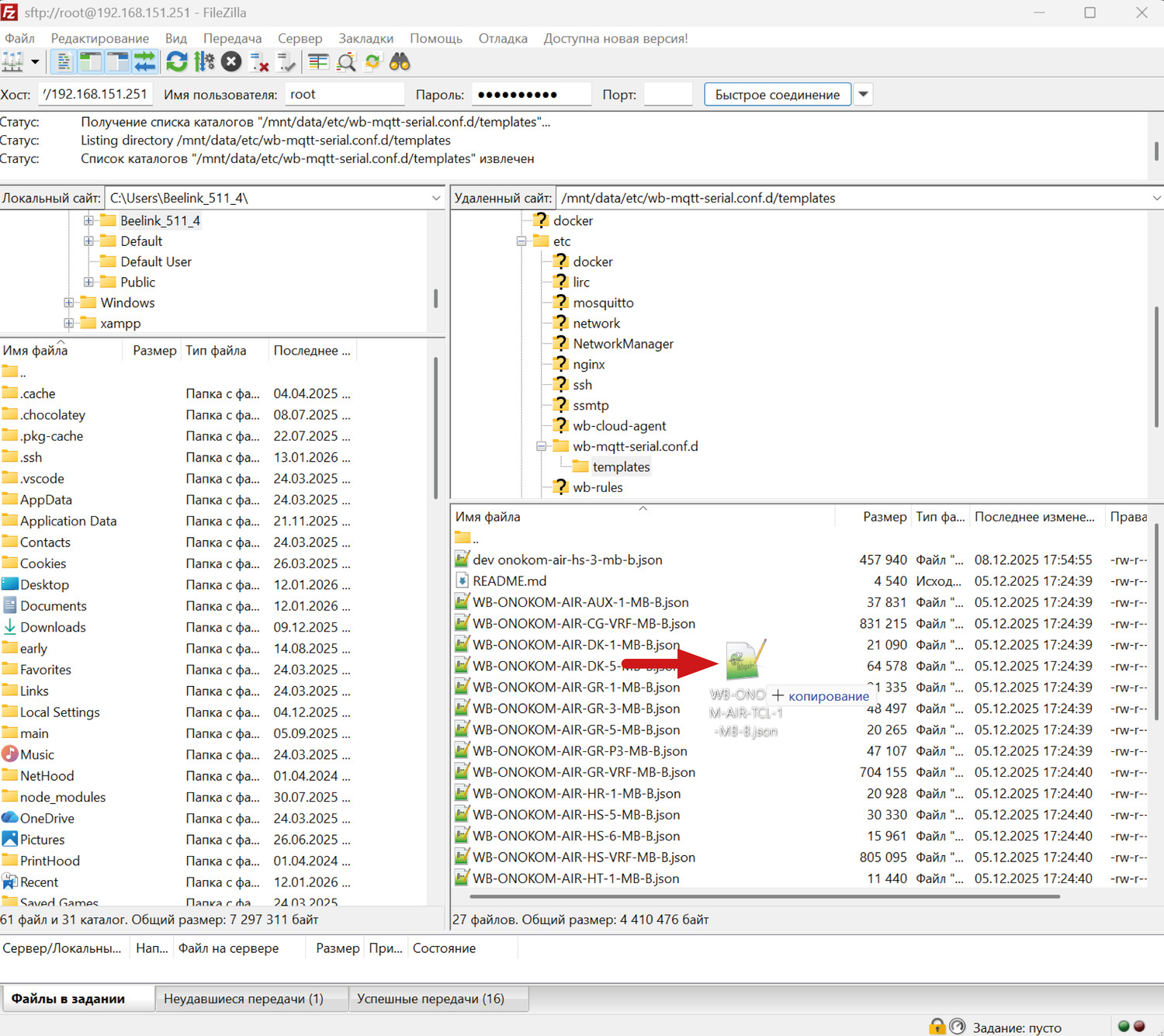Open the Доступна новая версия! menu
1164x1036 pixels.
click(x=616, y=38)
